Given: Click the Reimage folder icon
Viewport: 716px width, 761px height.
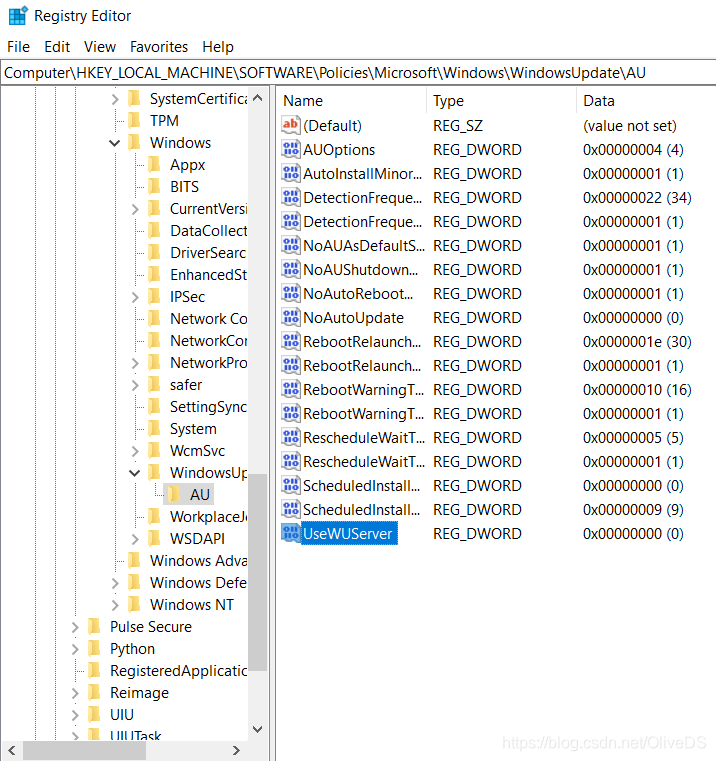Looking at the screenshot, I should click(x=94, y=693).
